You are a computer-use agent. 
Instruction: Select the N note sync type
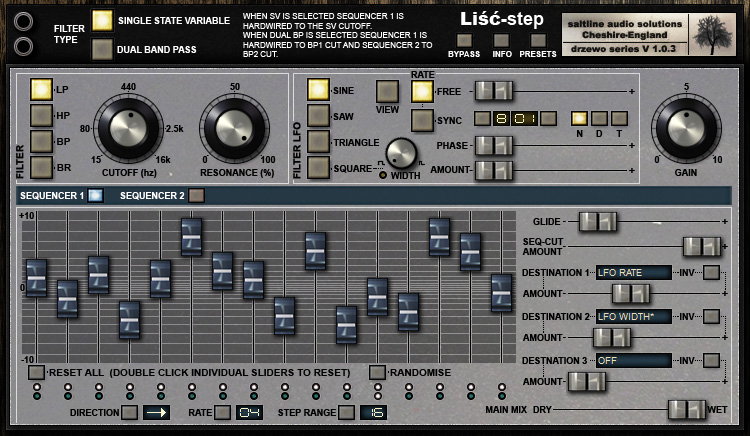579,118
